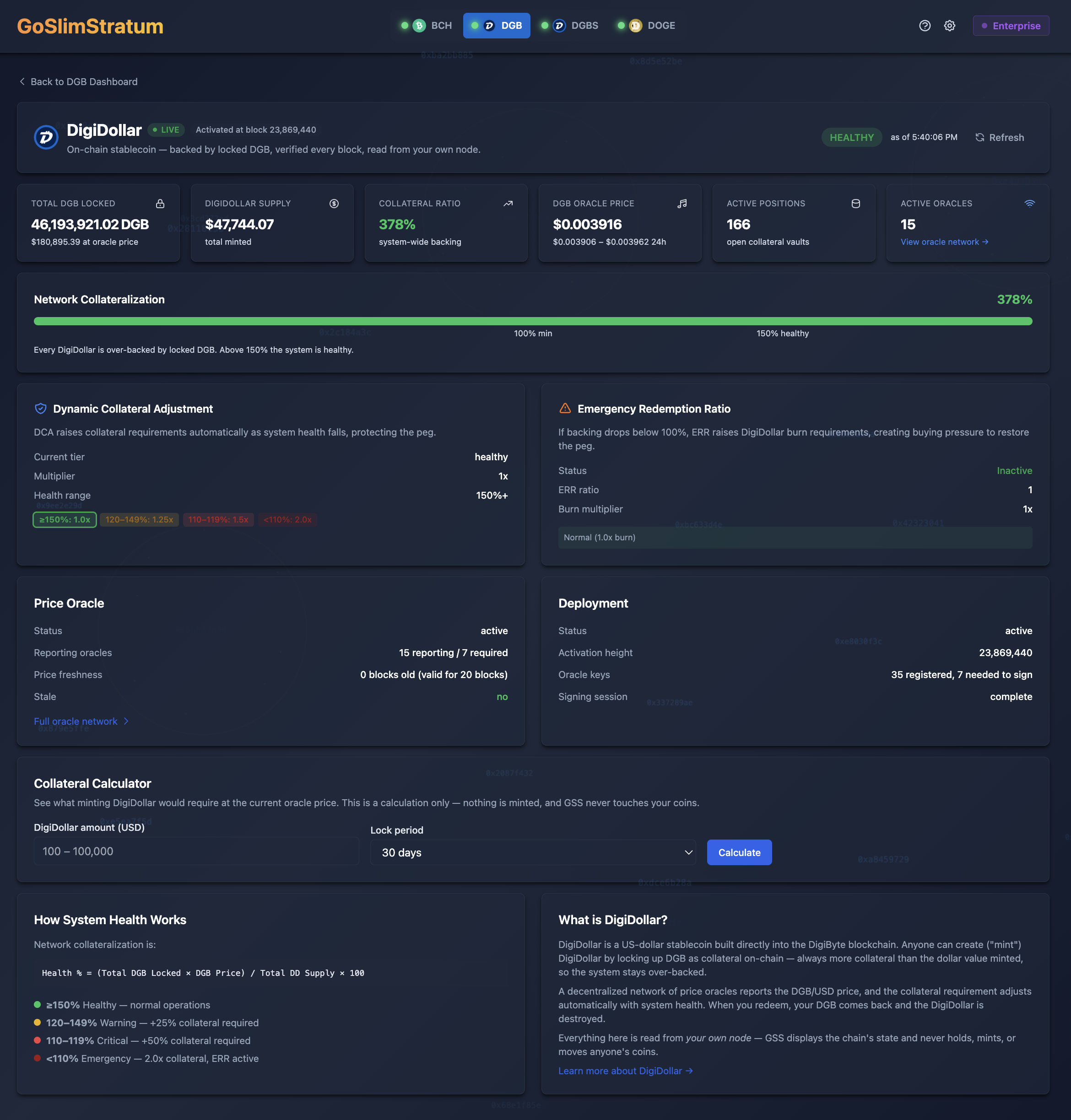Click the Calculate button
This screenshot has width=1071, height=1120.
click(x=739, y=852)
